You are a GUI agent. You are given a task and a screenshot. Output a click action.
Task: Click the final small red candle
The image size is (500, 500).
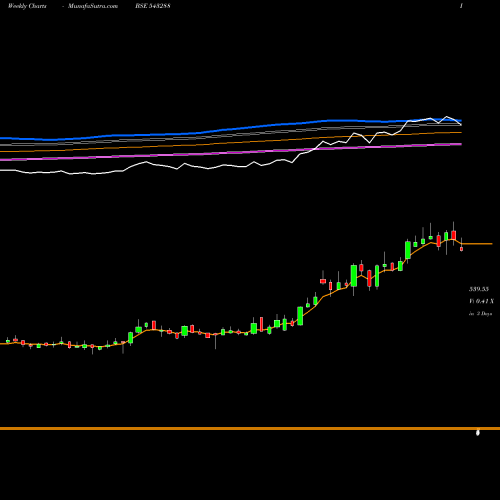click(462, 249)
